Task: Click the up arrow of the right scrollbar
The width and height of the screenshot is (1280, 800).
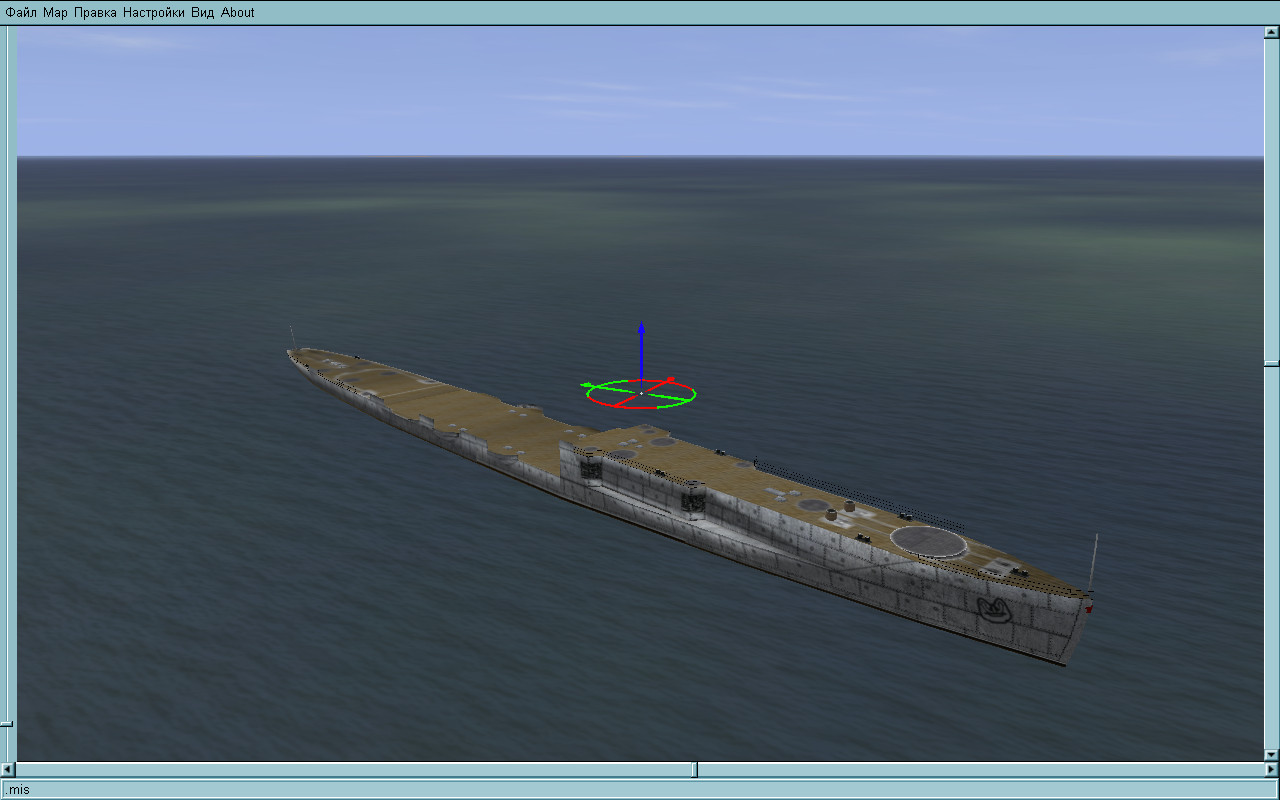Action: 1271,32
